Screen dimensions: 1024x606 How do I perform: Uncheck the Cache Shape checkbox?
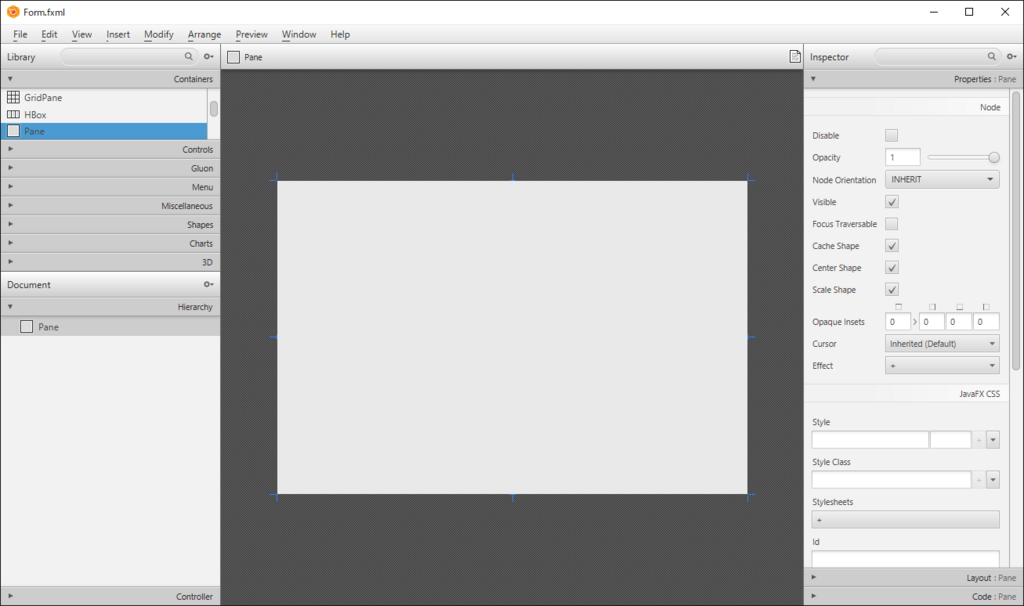(x=891, y=246)
